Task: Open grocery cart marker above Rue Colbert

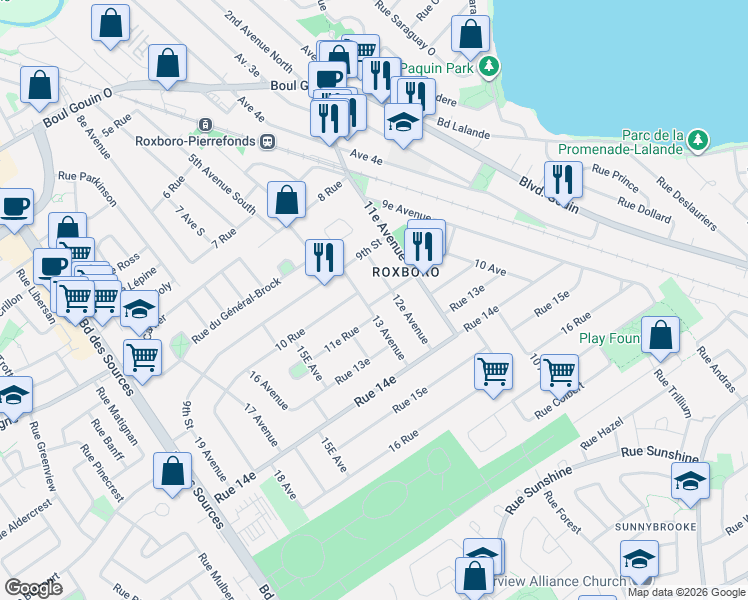Action: click(x=560, y=373)
